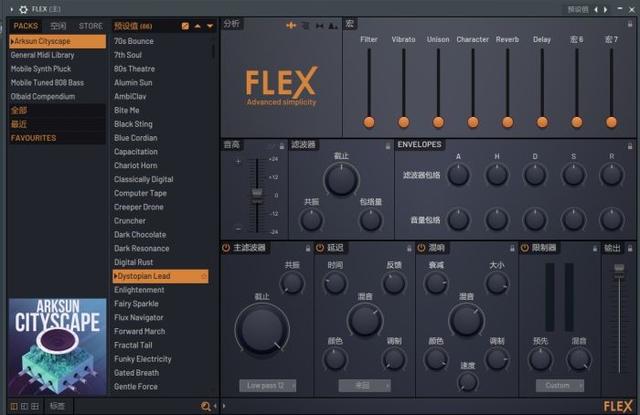Screen dimensions: 640x415
Task: Click the reverb section lock icon
Action: tap(512, 248)
